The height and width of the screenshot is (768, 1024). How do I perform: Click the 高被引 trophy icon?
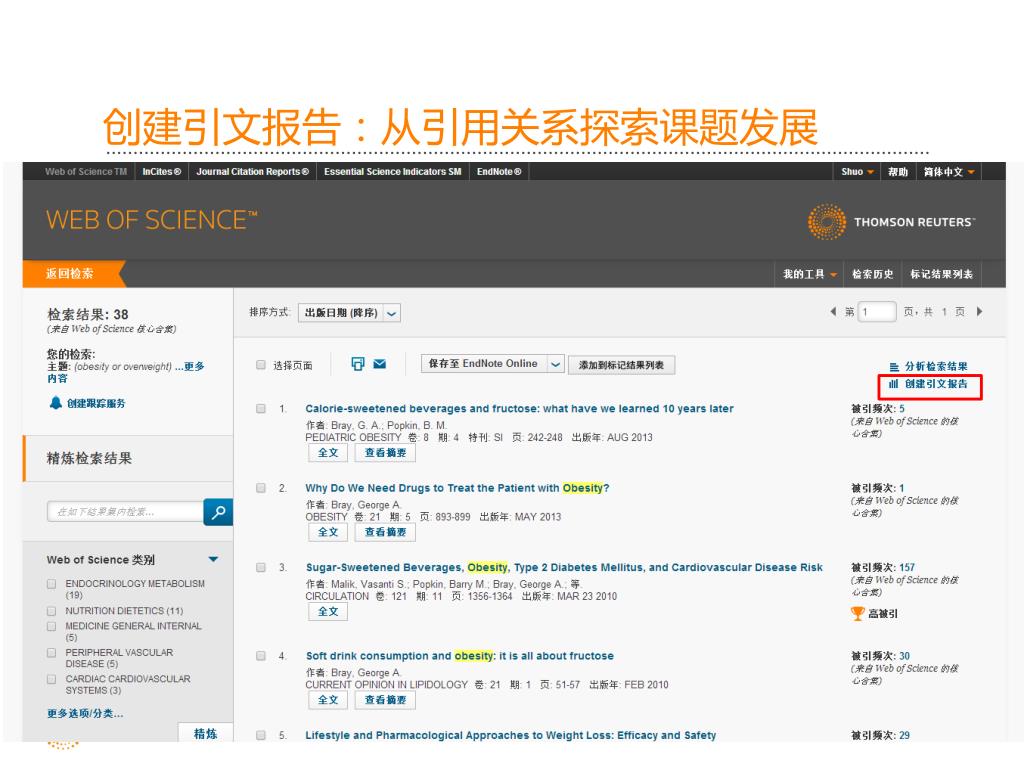(857, 613)
